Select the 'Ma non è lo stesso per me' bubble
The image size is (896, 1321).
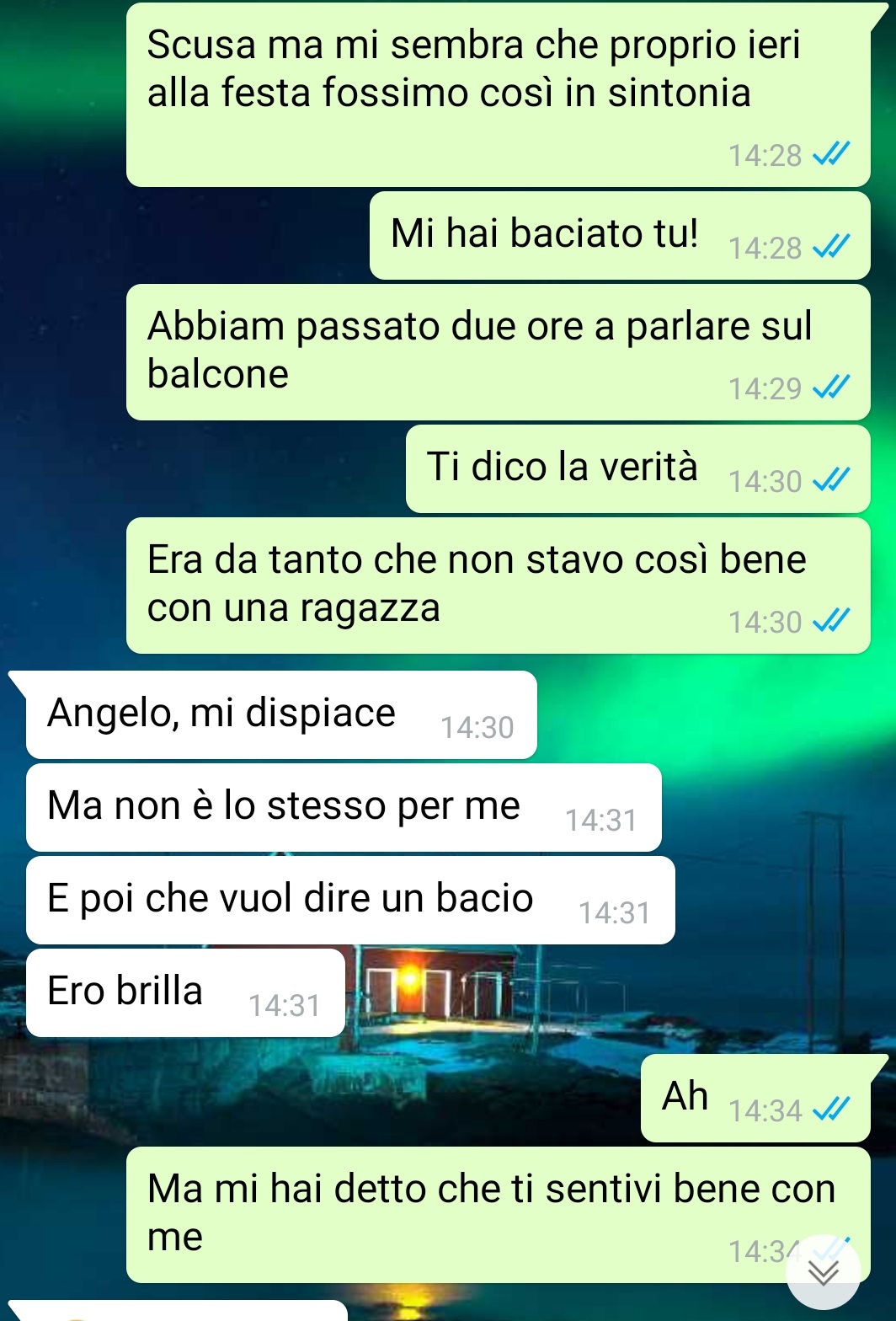point(344,807)
